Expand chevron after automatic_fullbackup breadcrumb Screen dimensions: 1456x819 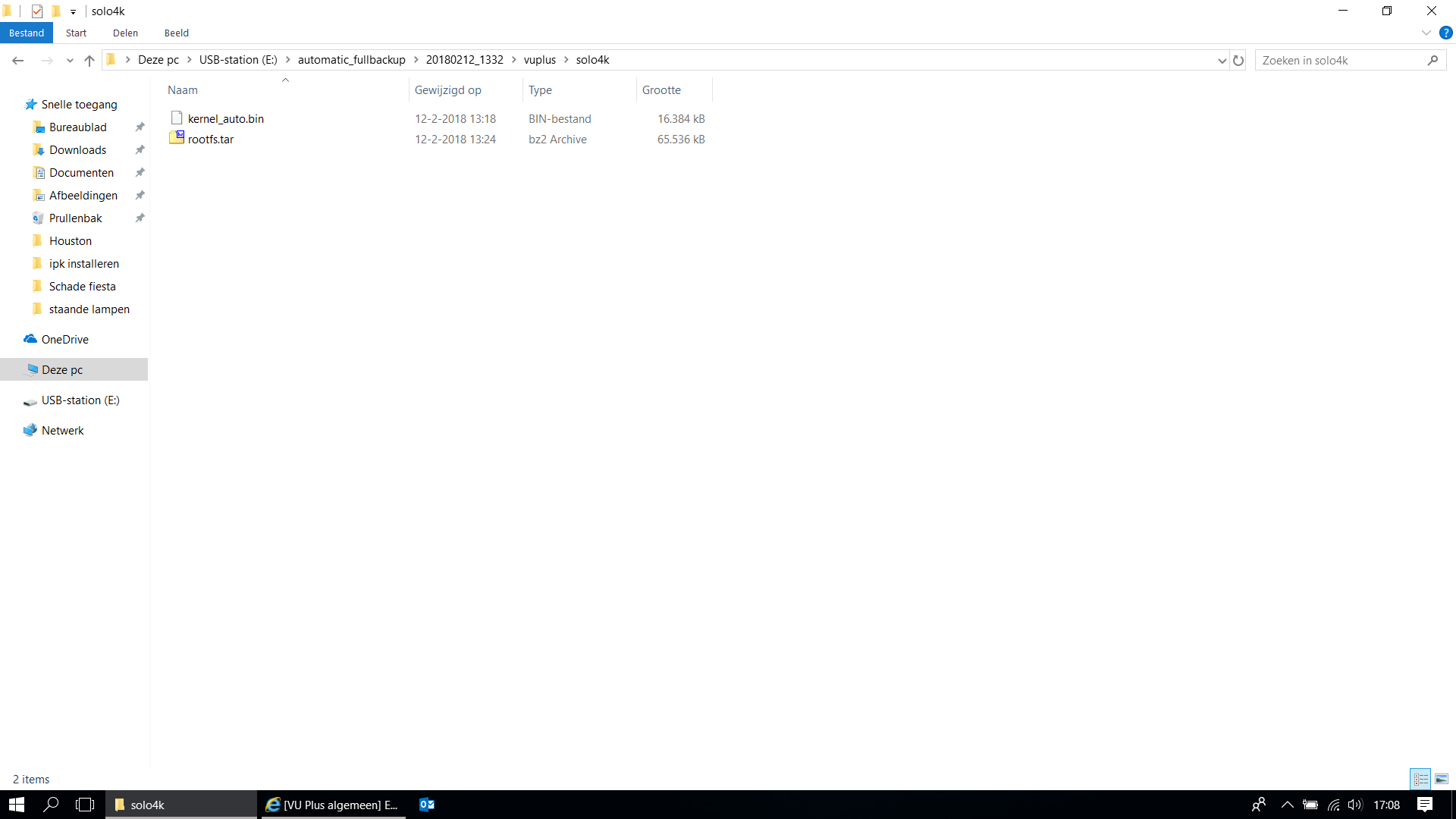tap(416, 60)
